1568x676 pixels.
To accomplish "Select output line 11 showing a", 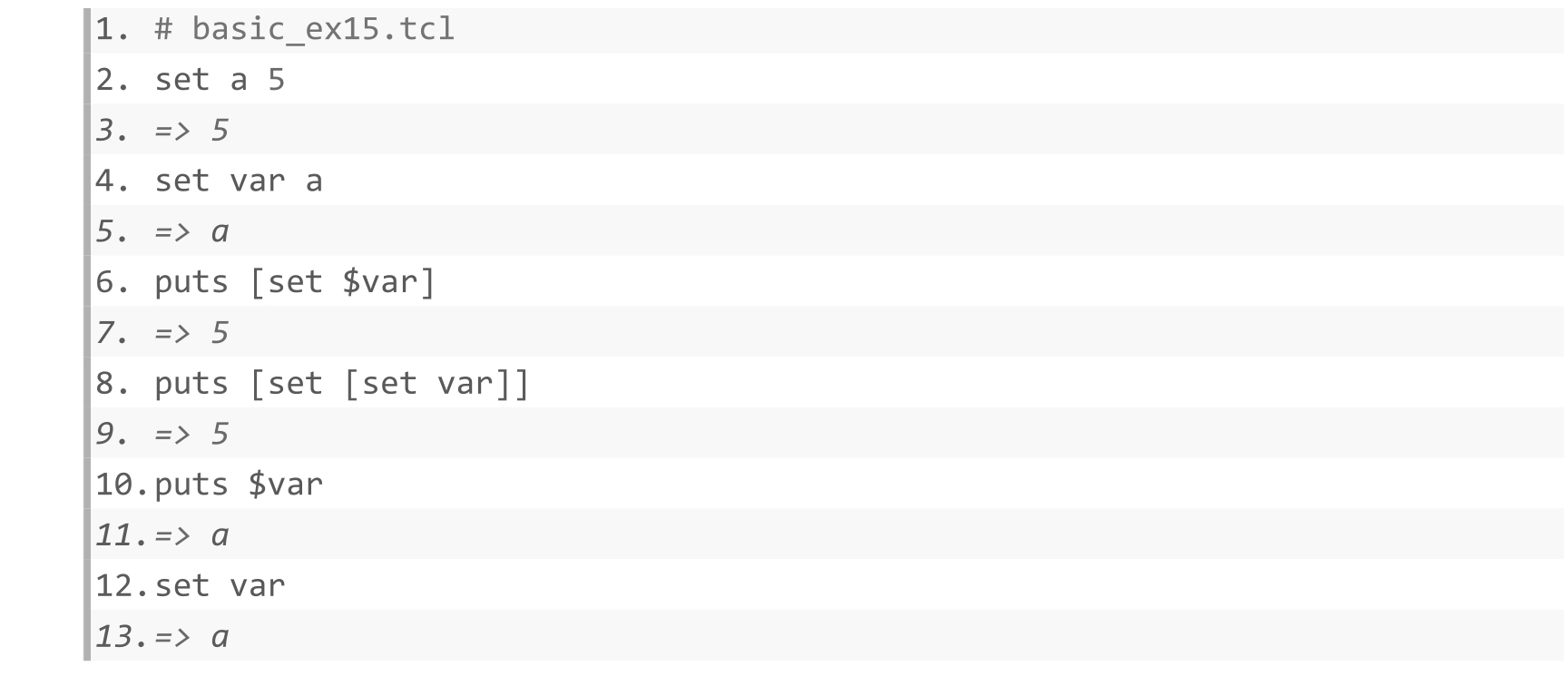I will click(191, 535).
